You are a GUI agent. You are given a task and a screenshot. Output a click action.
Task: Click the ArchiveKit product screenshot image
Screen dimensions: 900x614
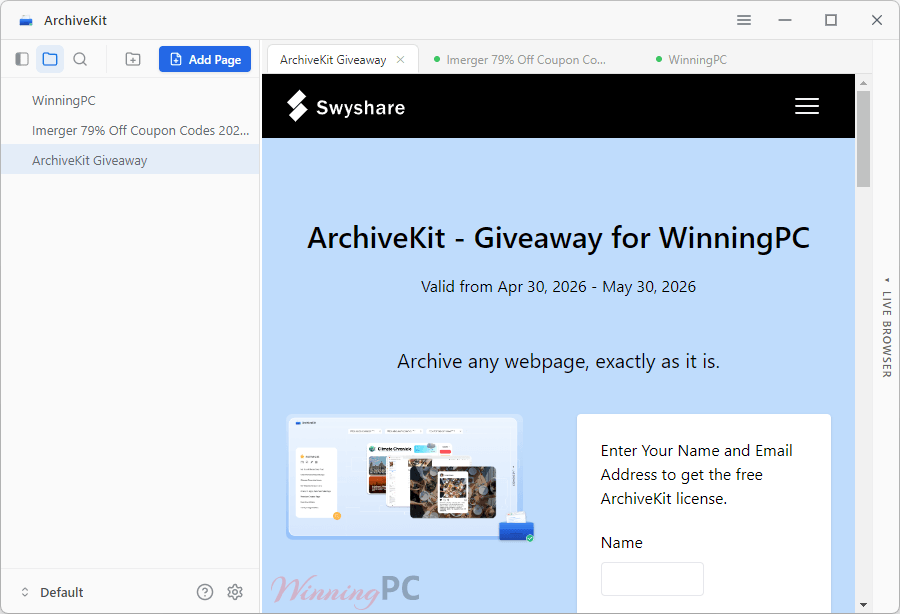[x=410, y=478]
